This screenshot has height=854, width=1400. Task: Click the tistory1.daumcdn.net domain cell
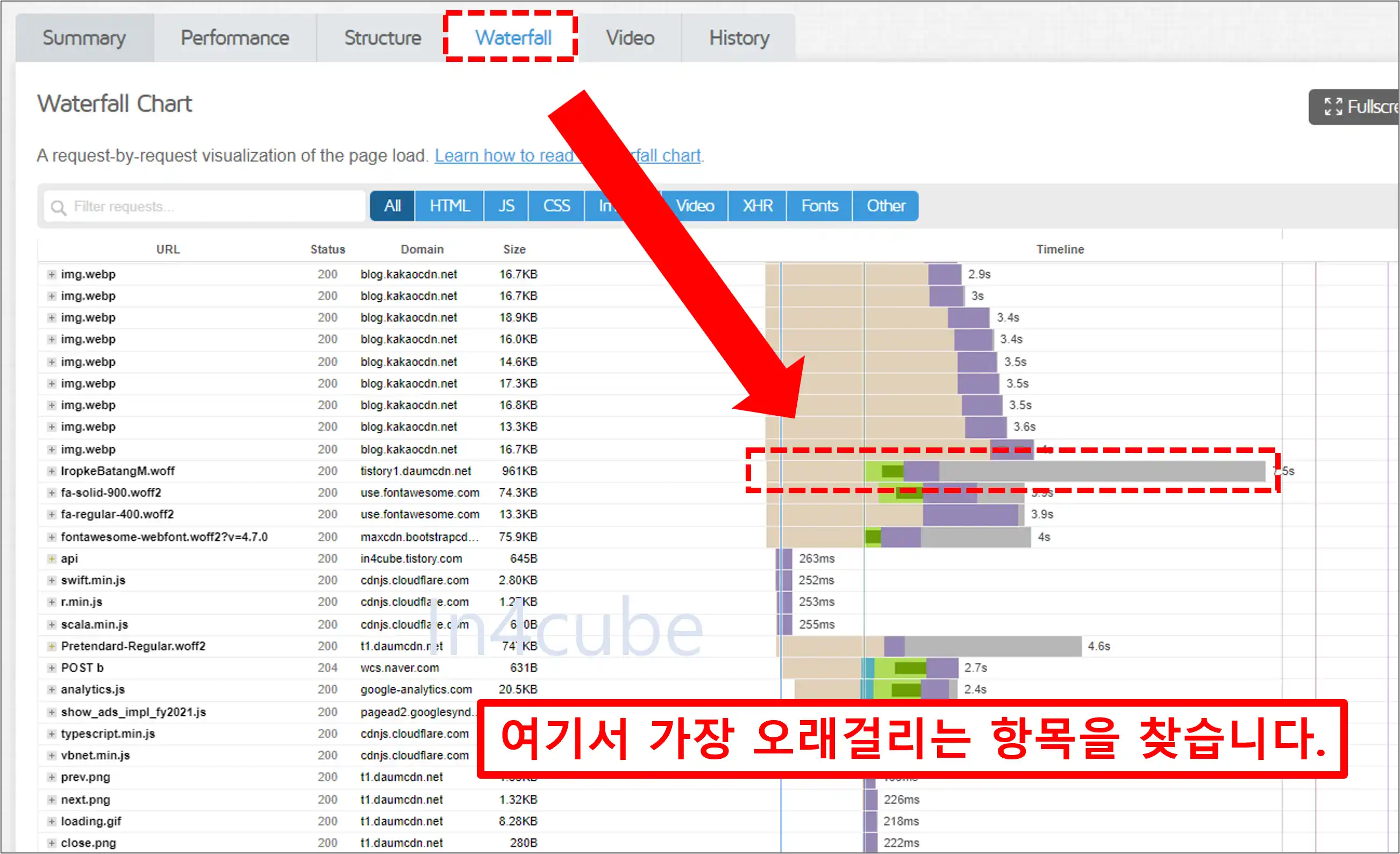[416, 471]
